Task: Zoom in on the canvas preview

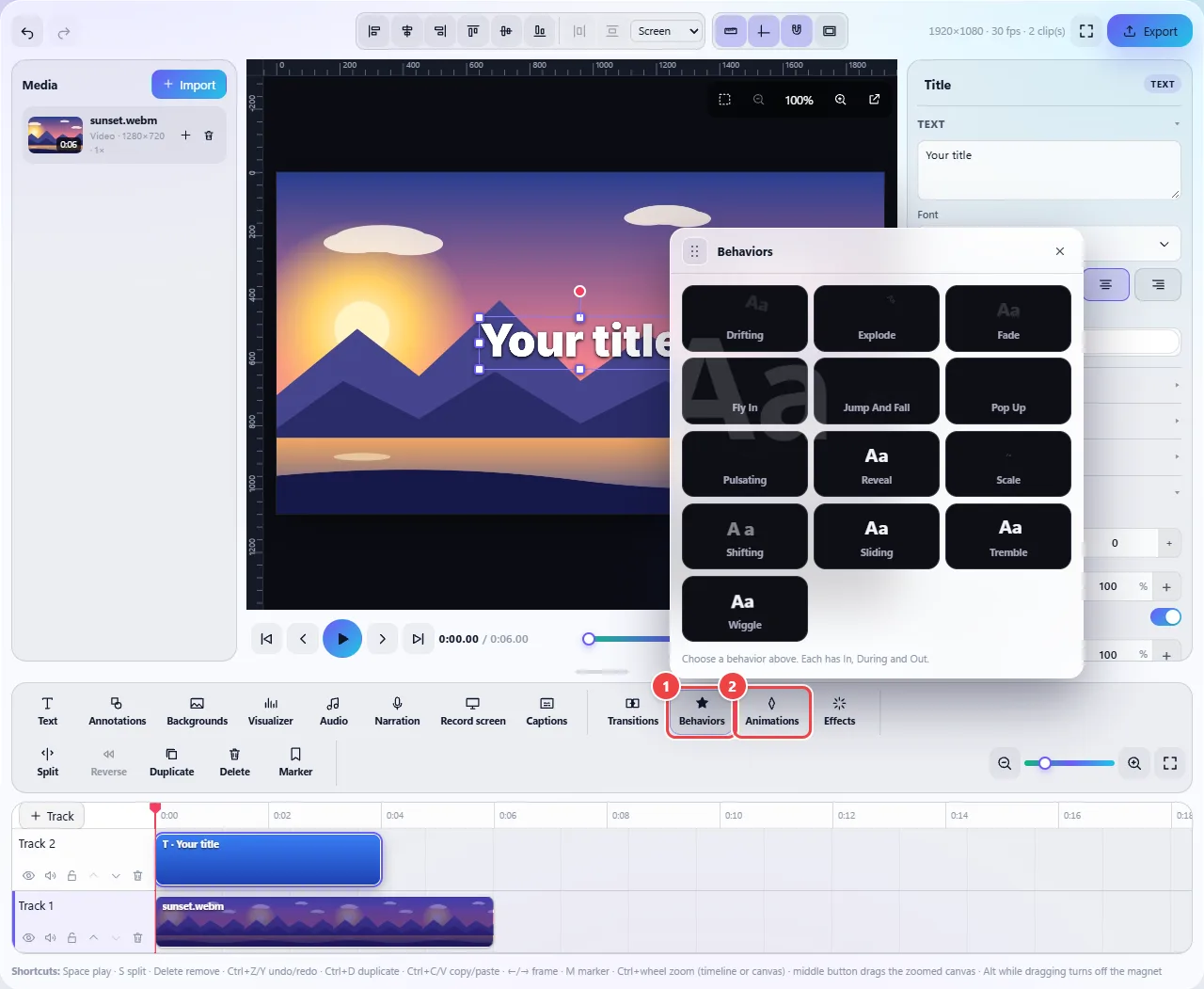Action: (840, 100)
